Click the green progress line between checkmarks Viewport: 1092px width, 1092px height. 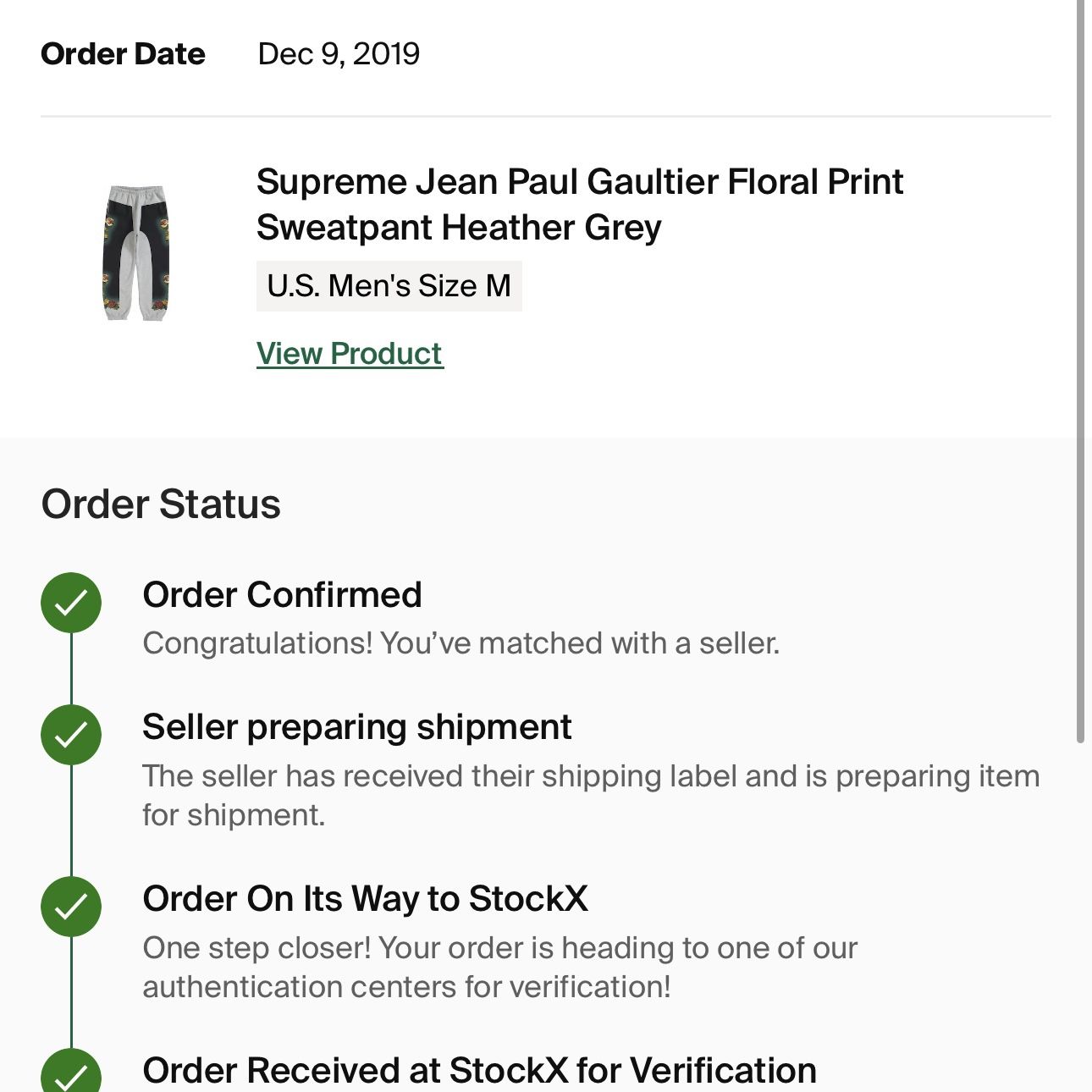tap(72, 669)
